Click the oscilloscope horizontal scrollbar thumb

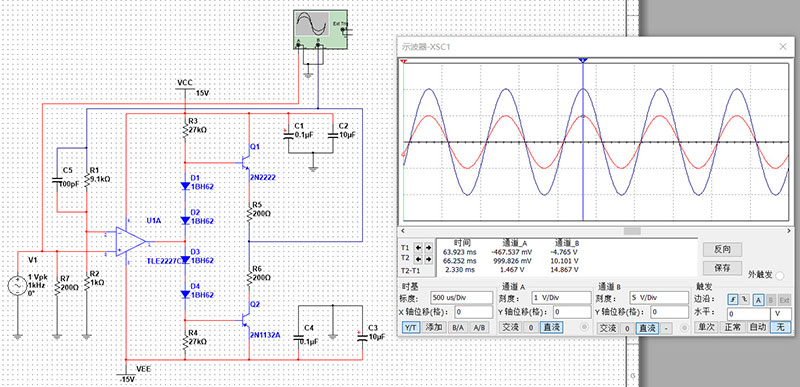pos(632,231)
